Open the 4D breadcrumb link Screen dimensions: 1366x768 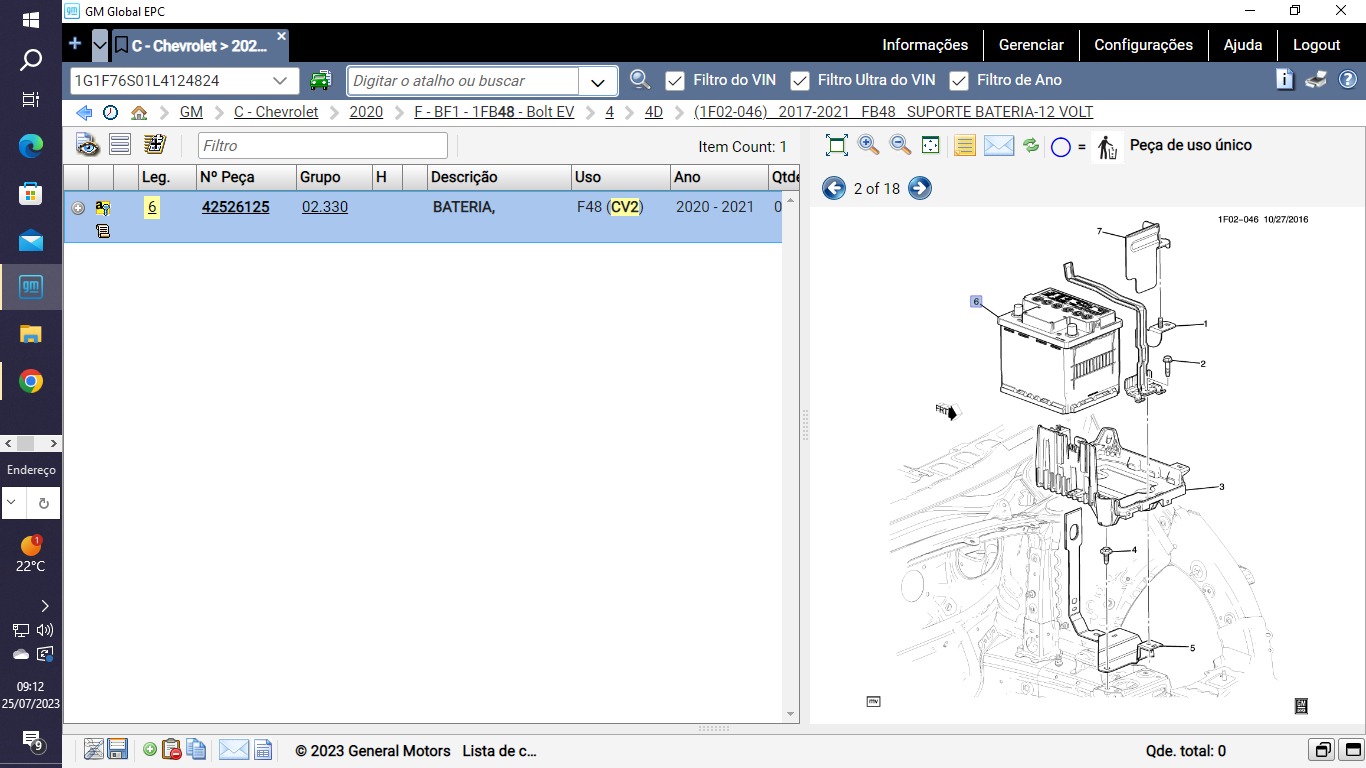pos(654,112)
